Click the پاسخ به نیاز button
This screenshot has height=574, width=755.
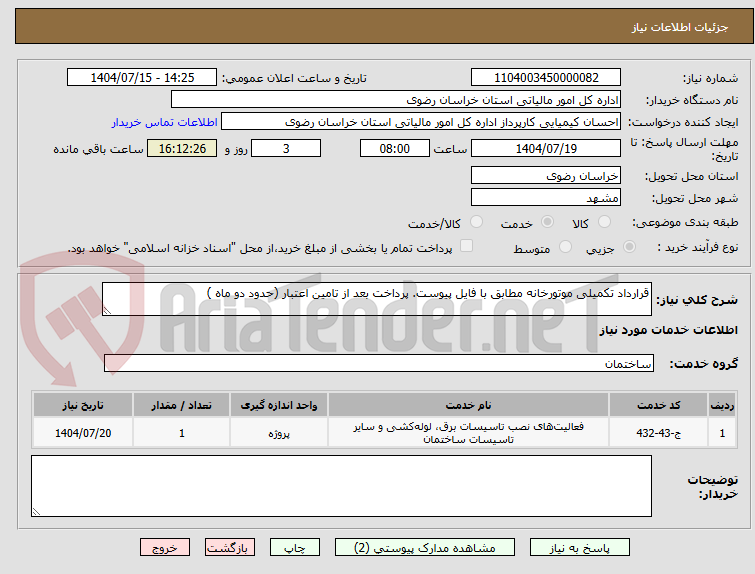pos(580,548)
